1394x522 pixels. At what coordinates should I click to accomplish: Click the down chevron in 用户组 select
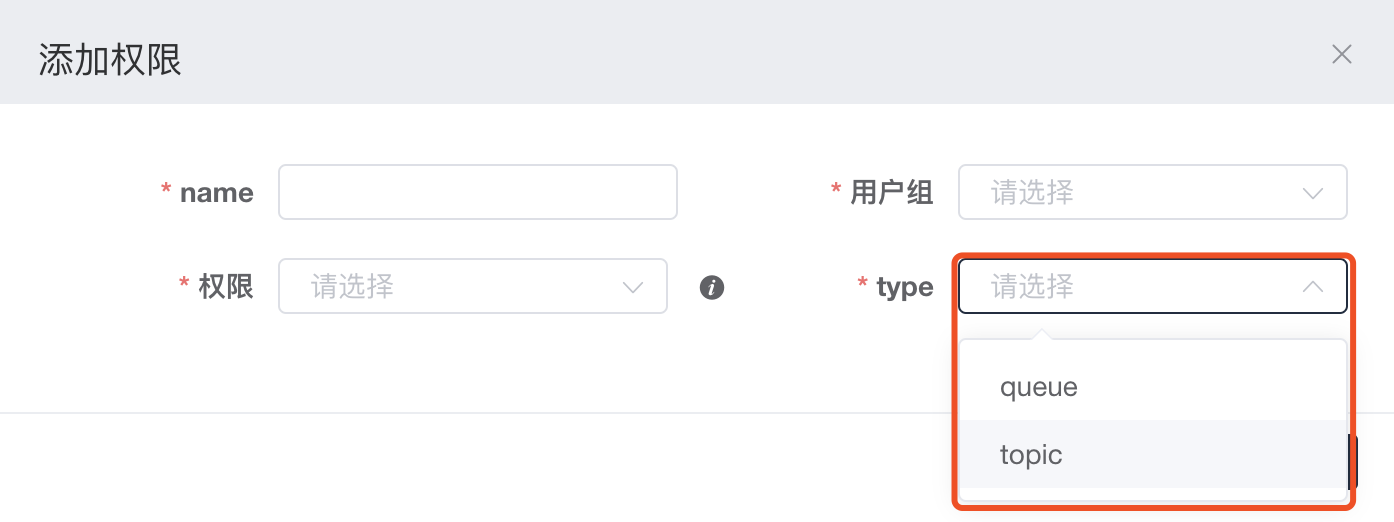pyautogui.click(x=1313, y=193)
